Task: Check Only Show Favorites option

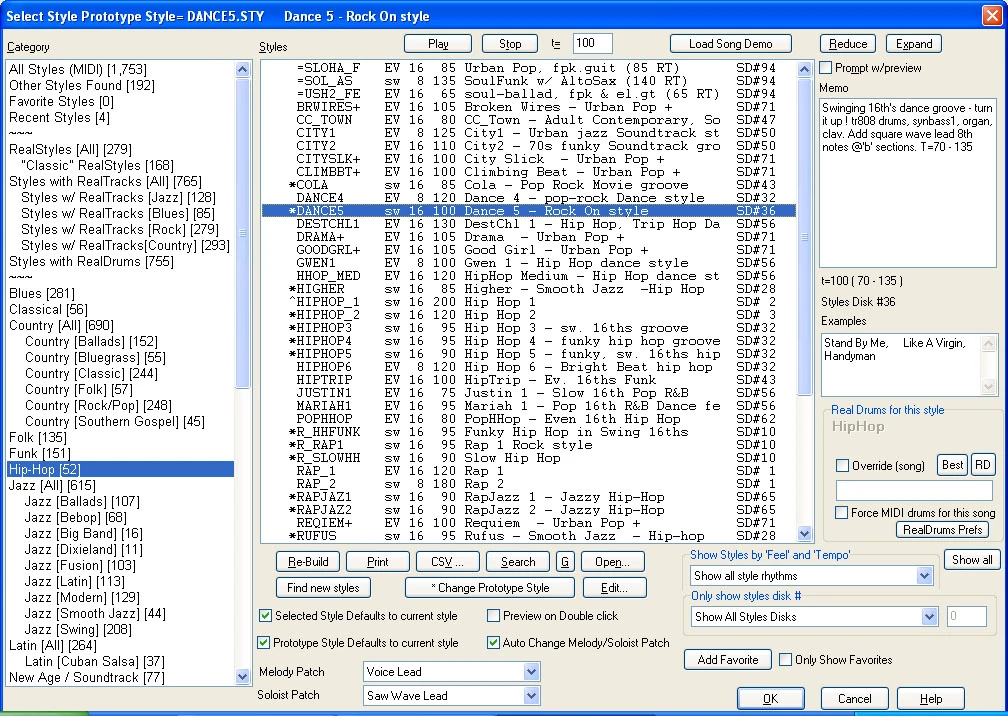Action: (784, 660)
